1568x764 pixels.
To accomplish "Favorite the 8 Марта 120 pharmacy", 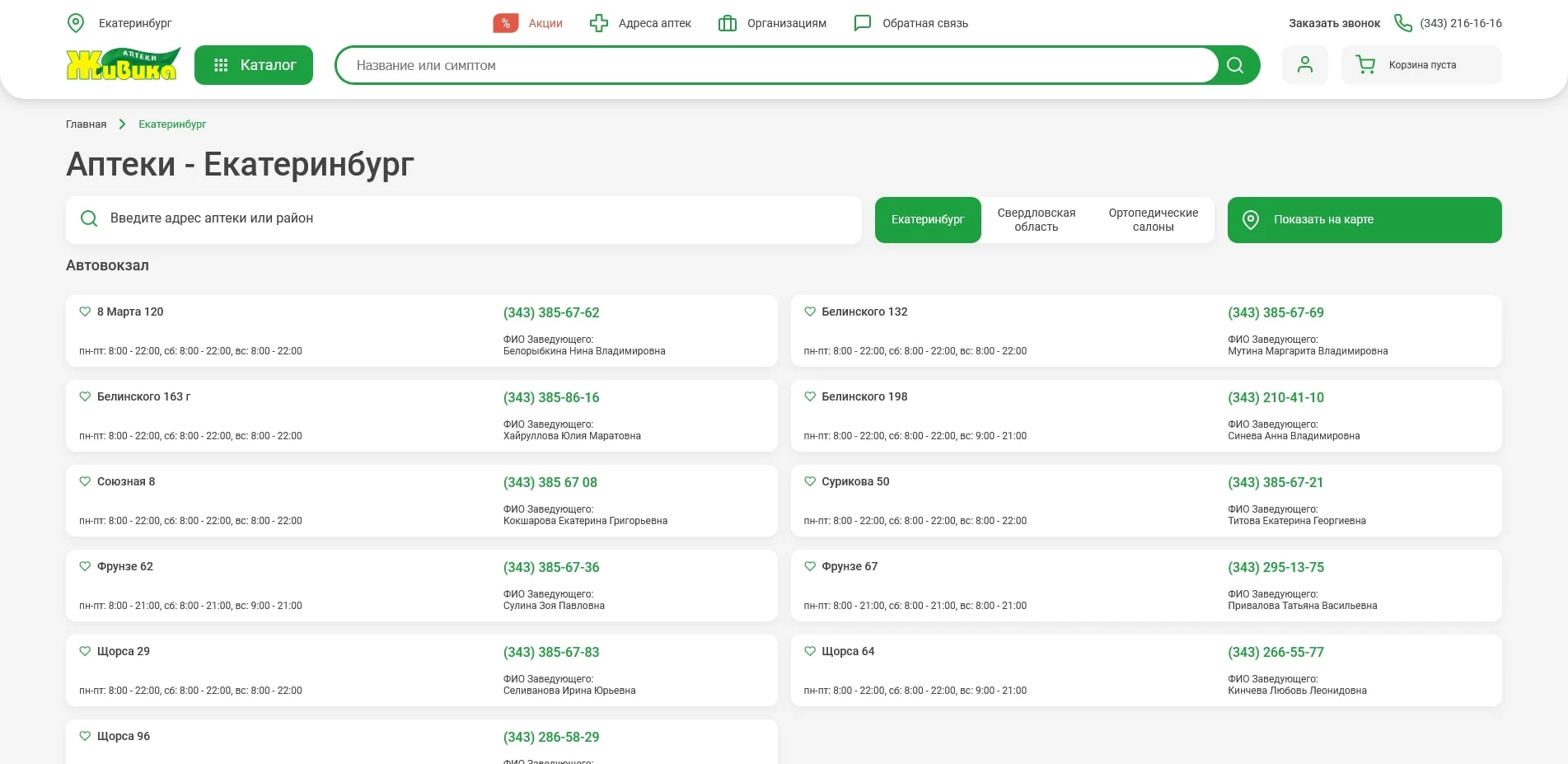I will [85, 312].
